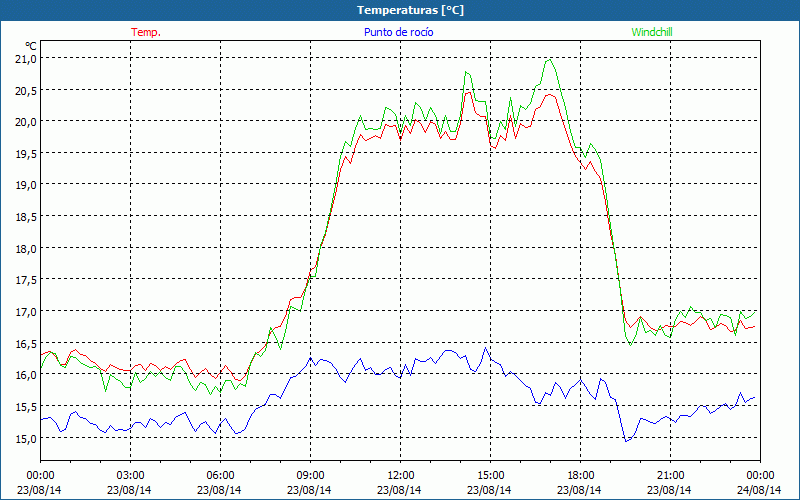This screenshot has height=500, width=800.
Task: Click the 19,5 y-axis value
Action: [26, 154]
